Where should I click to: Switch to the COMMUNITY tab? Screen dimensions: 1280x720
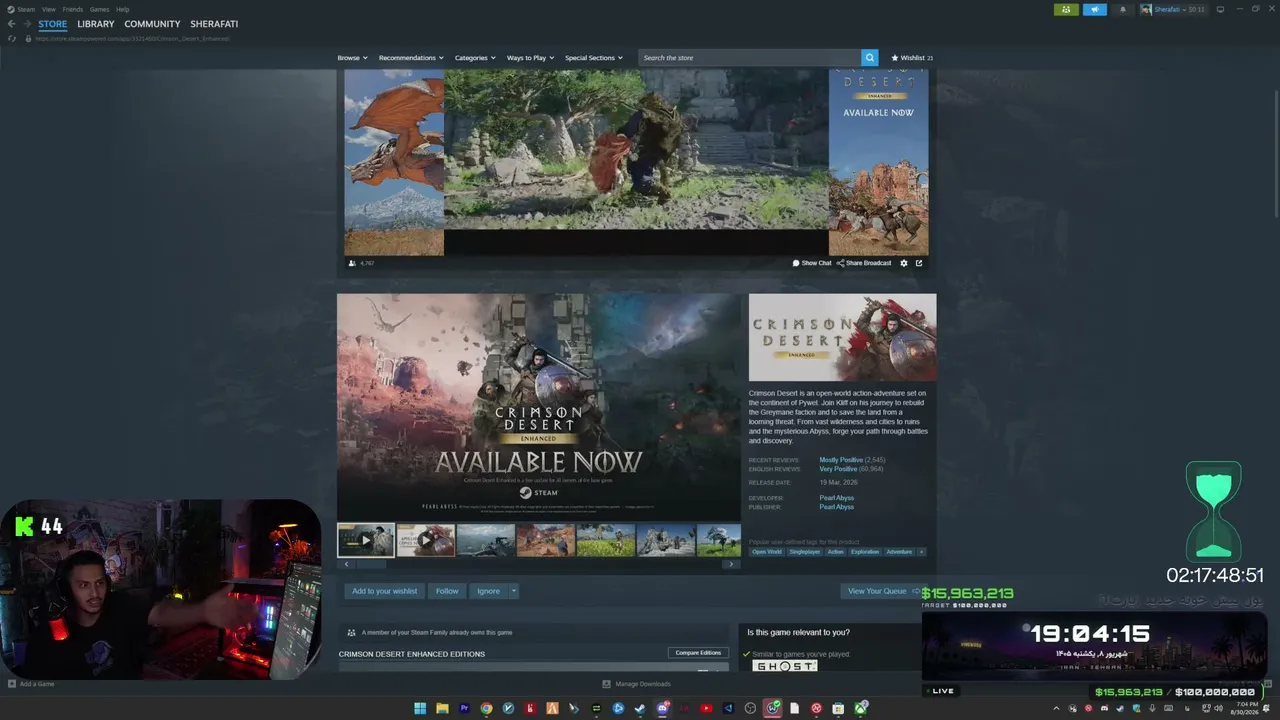tap(153, 24)
